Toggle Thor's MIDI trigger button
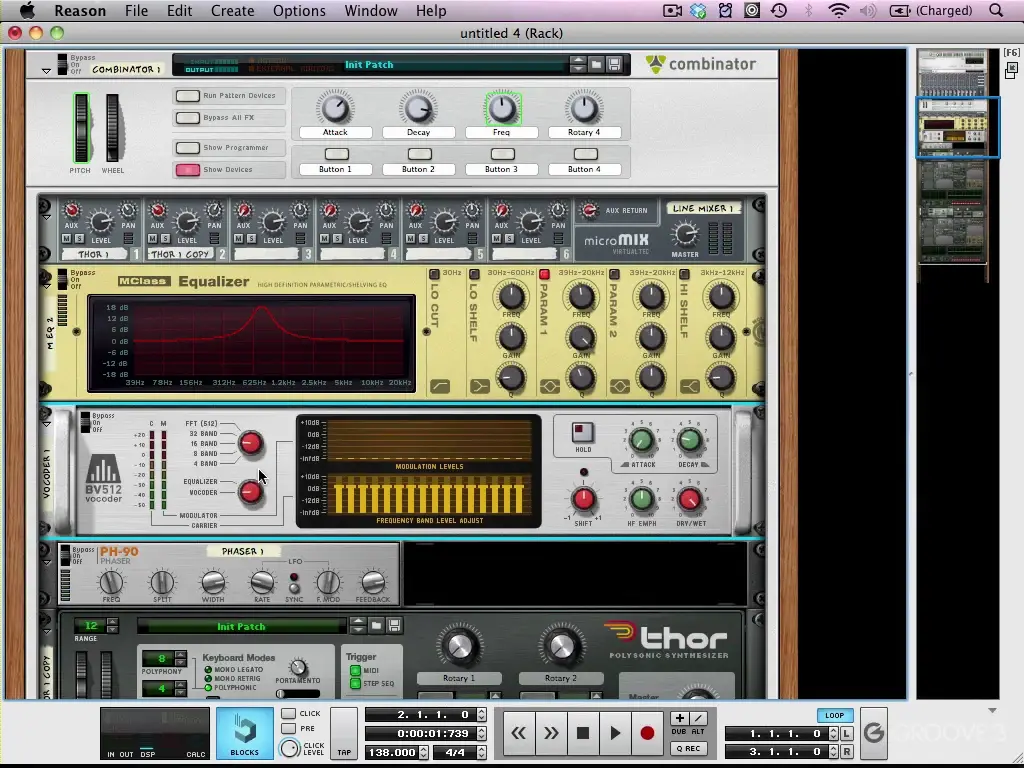The image size is (1024, 768). 355,671
